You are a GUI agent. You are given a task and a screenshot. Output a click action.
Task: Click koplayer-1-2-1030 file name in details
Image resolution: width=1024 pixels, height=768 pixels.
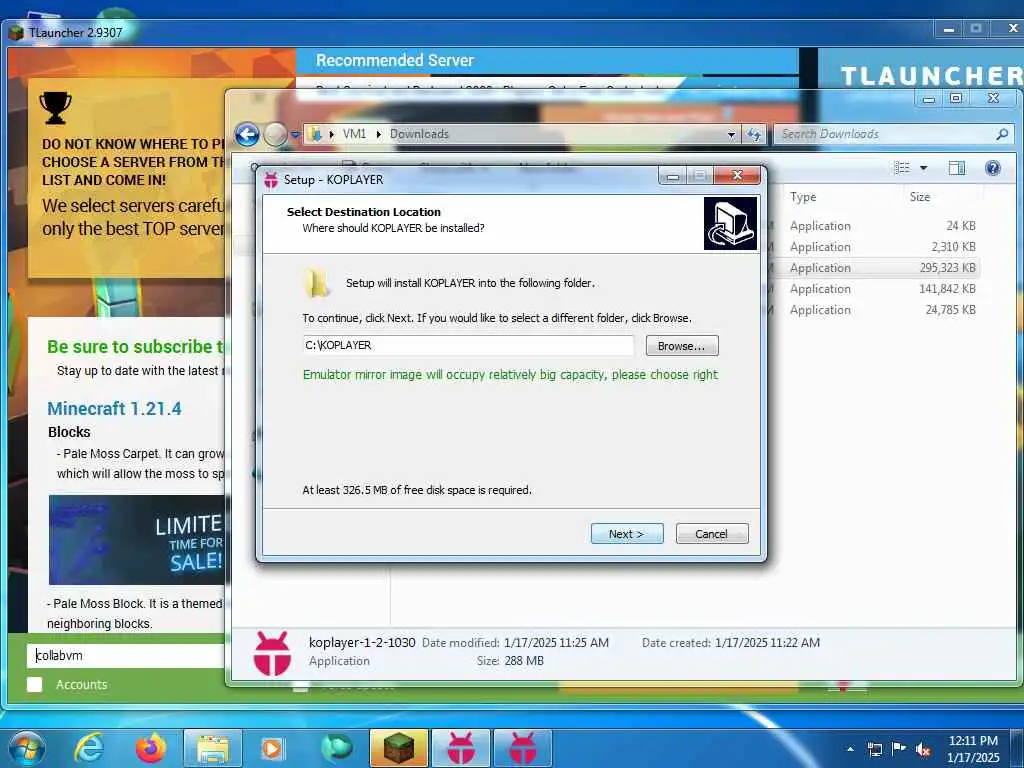click(362, 643)
